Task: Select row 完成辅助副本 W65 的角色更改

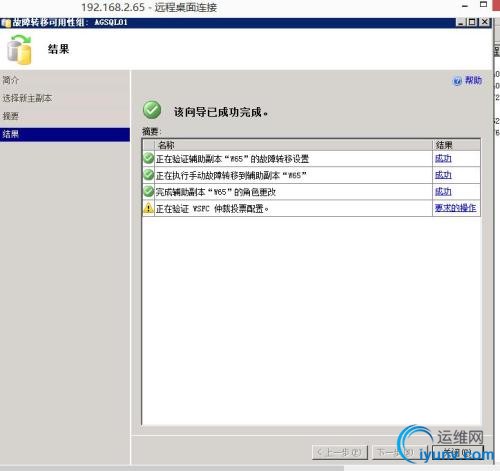Action: (x=311, y=192)
